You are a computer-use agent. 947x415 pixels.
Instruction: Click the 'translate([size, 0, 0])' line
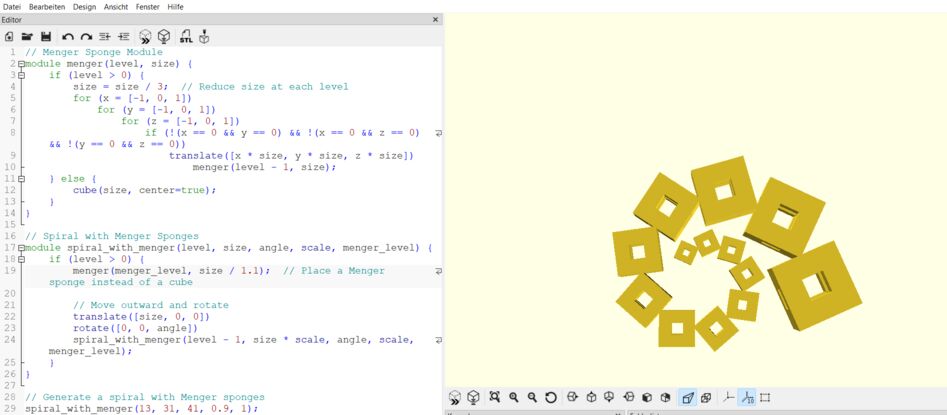click(x=141, y=317)
